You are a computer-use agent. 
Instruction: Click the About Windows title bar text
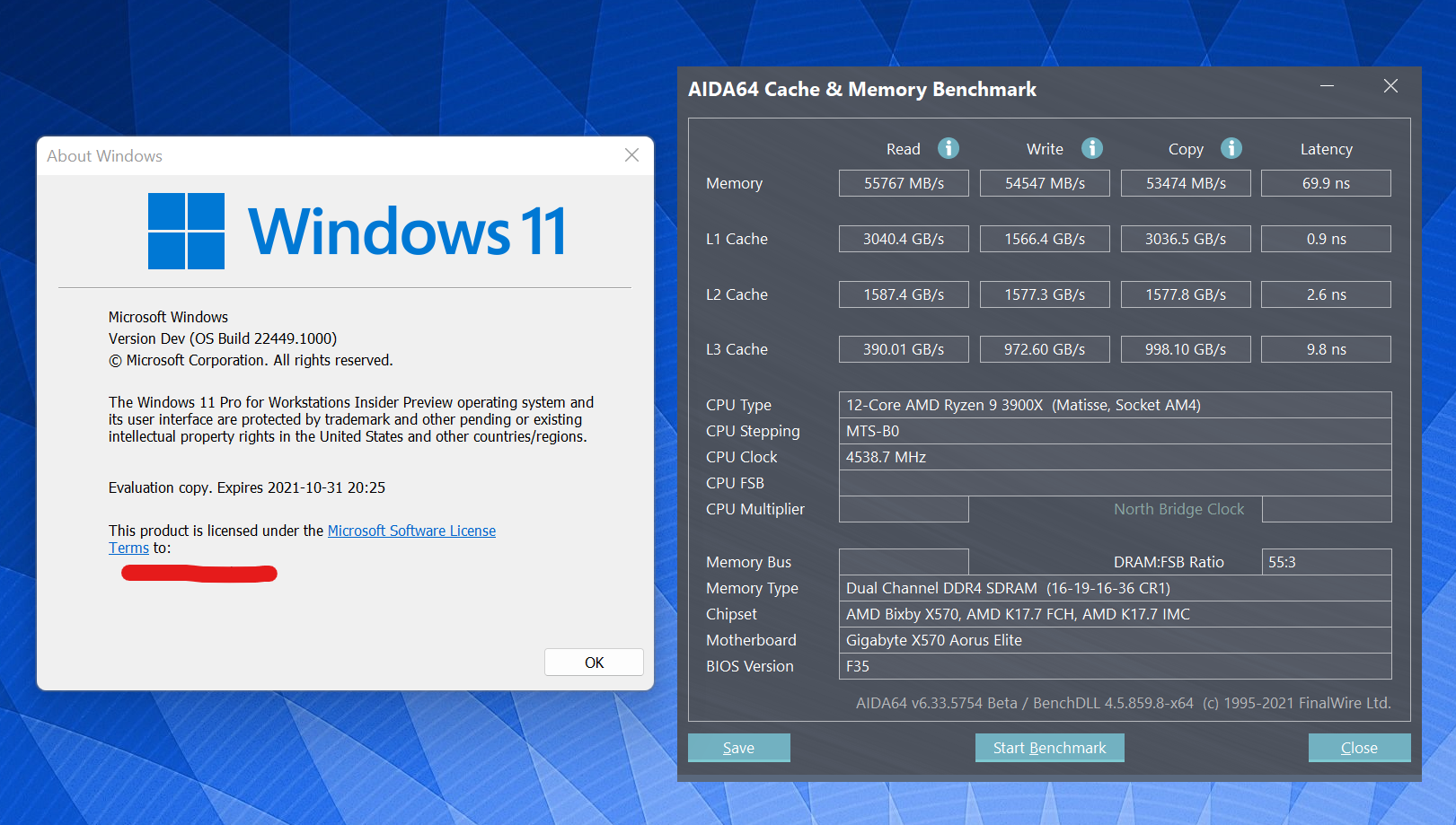105,155
